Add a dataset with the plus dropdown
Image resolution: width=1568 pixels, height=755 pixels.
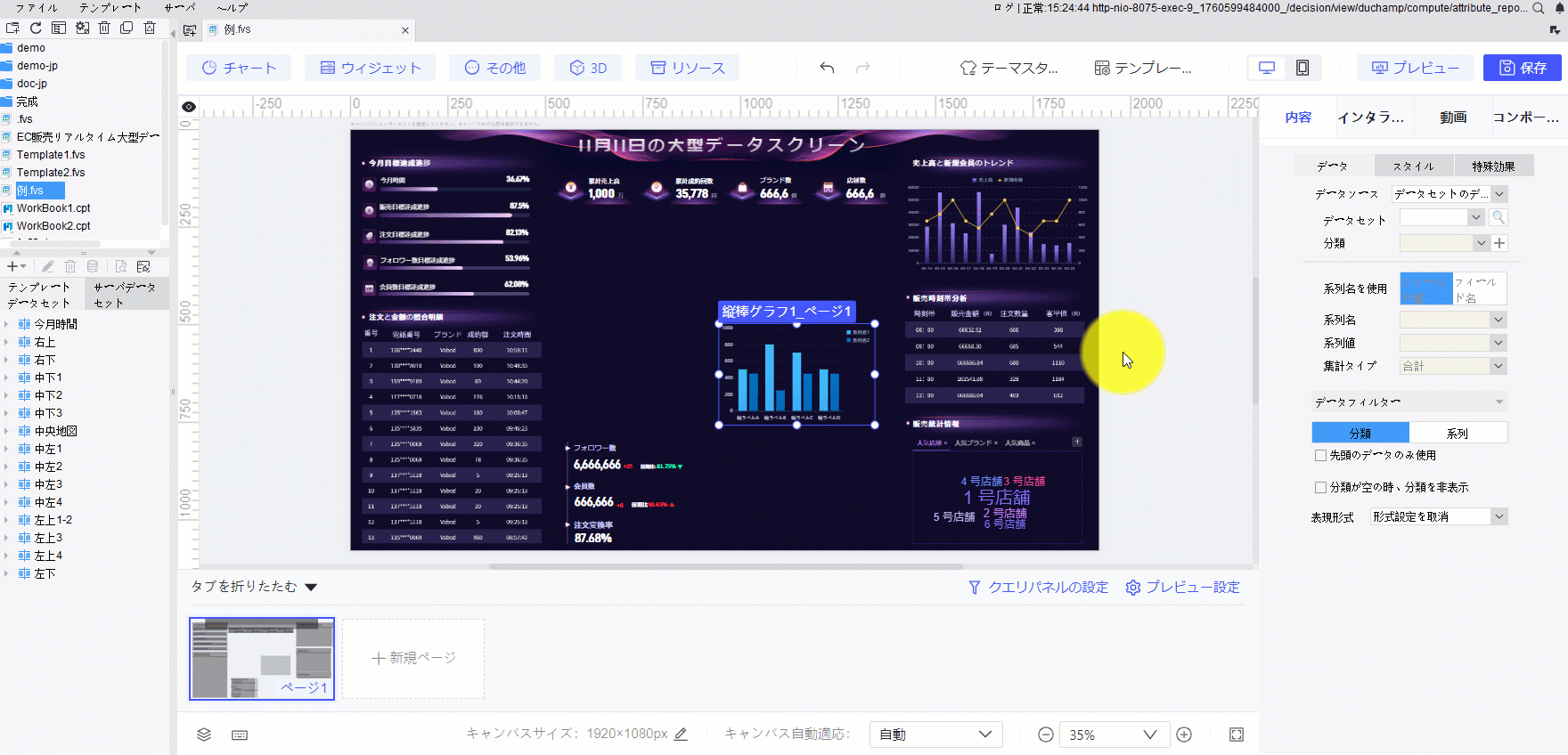[16, 266]
